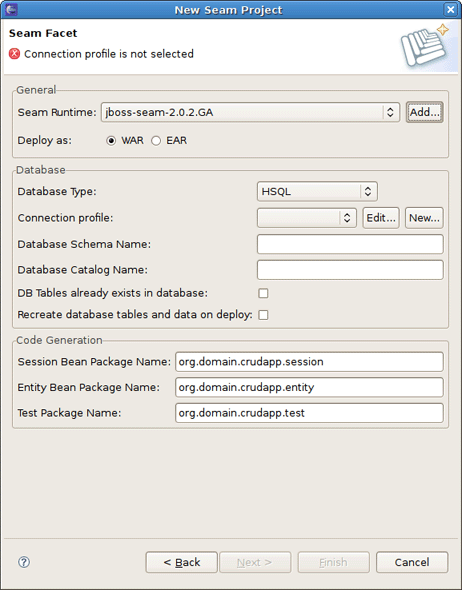Enable Recreate database tables on deploy
462x590 pixels.
(x=263, y=315)
